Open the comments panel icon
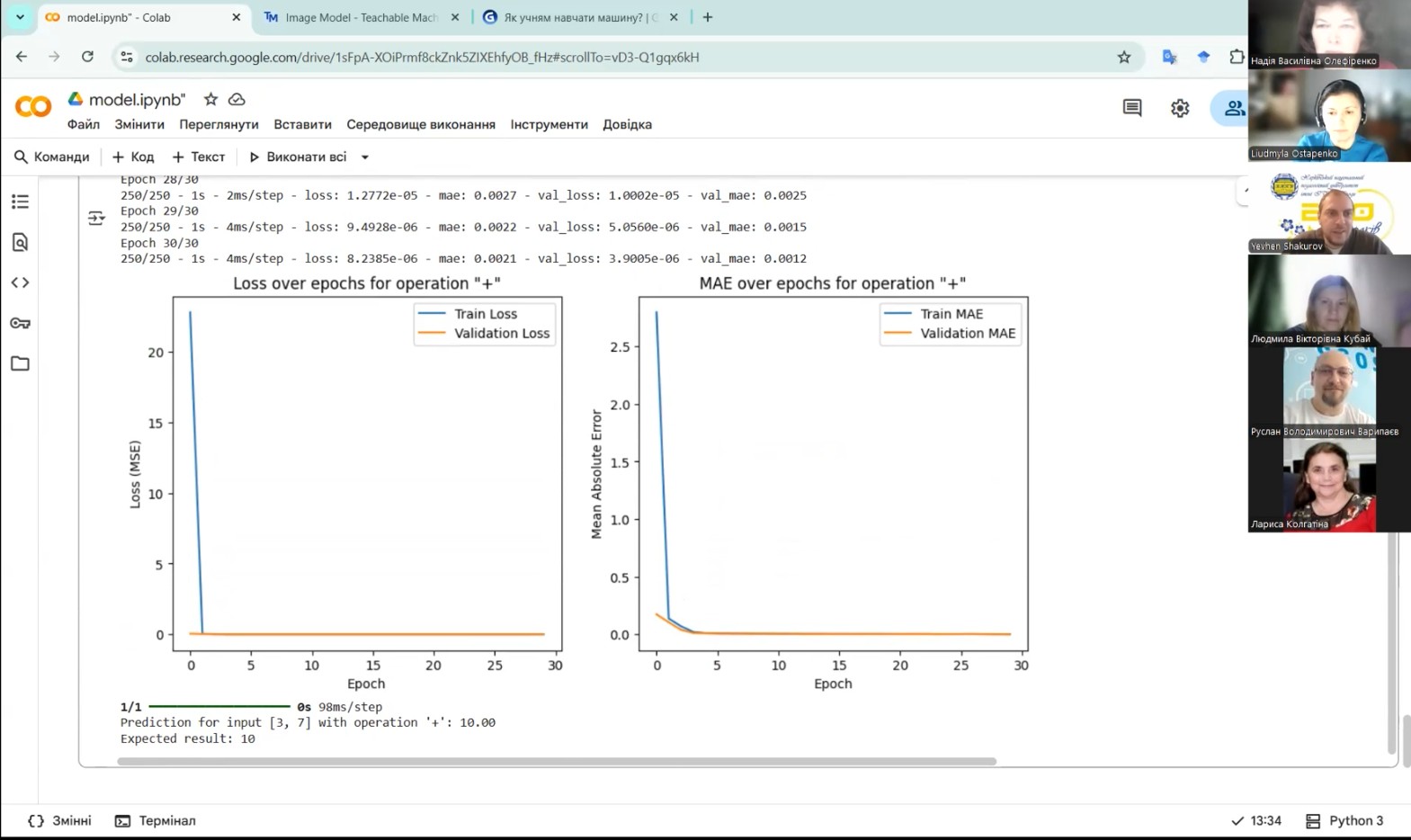 pyautogui.click(x=1132, y=108)
